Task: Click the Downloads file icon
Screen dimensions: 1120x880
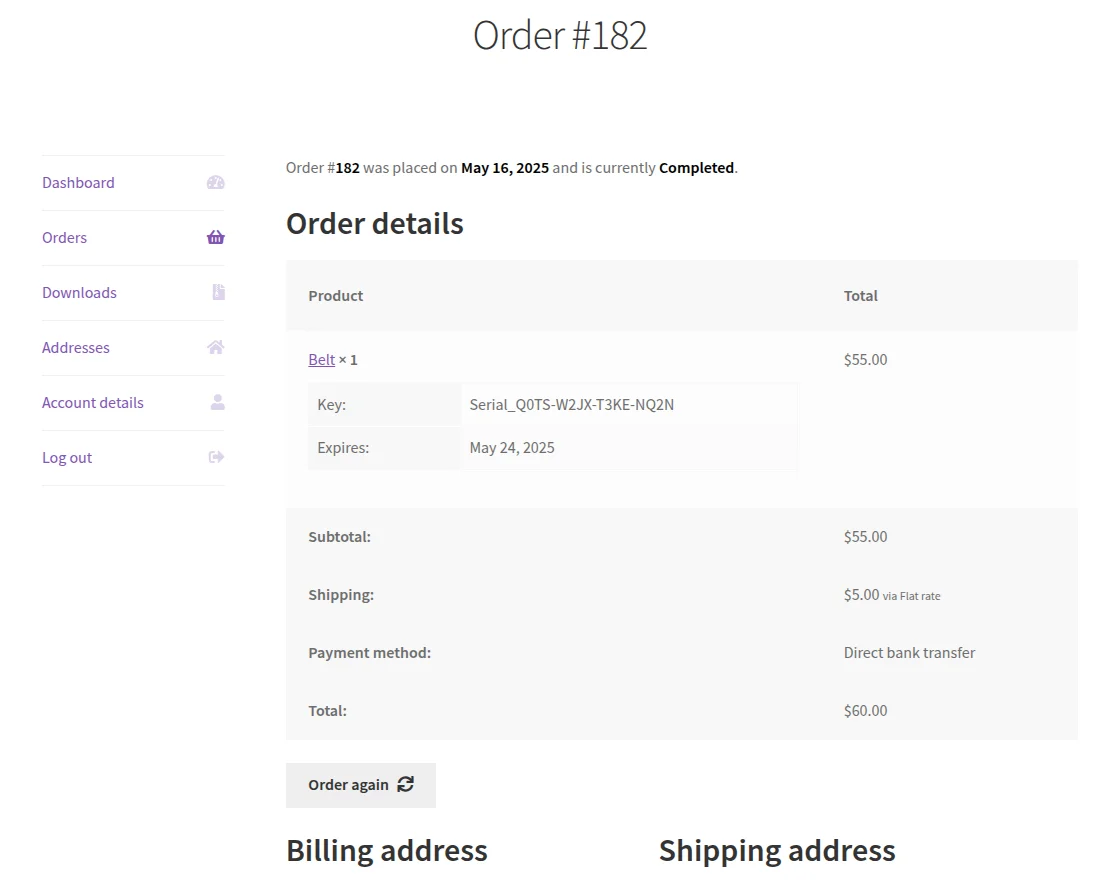Action: pos(216,292)
